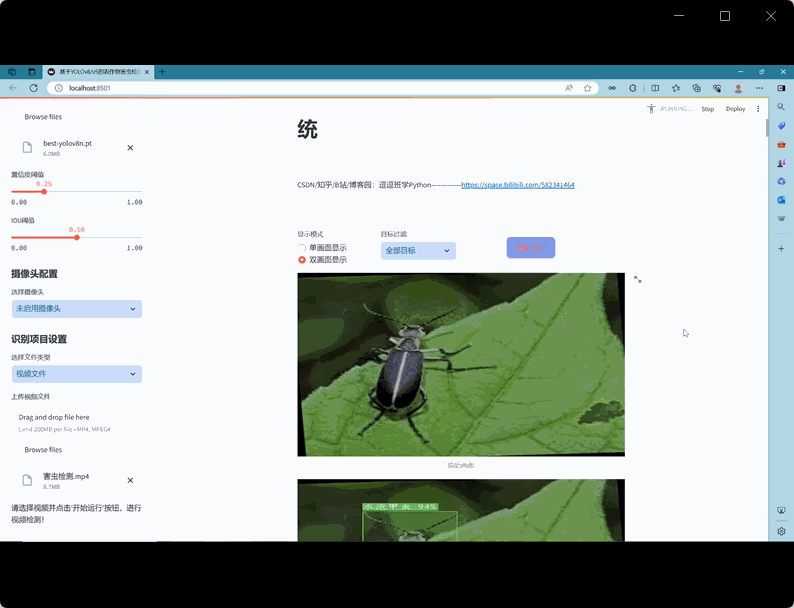
Task: Open sidebar settings gear
Action: 781,531
